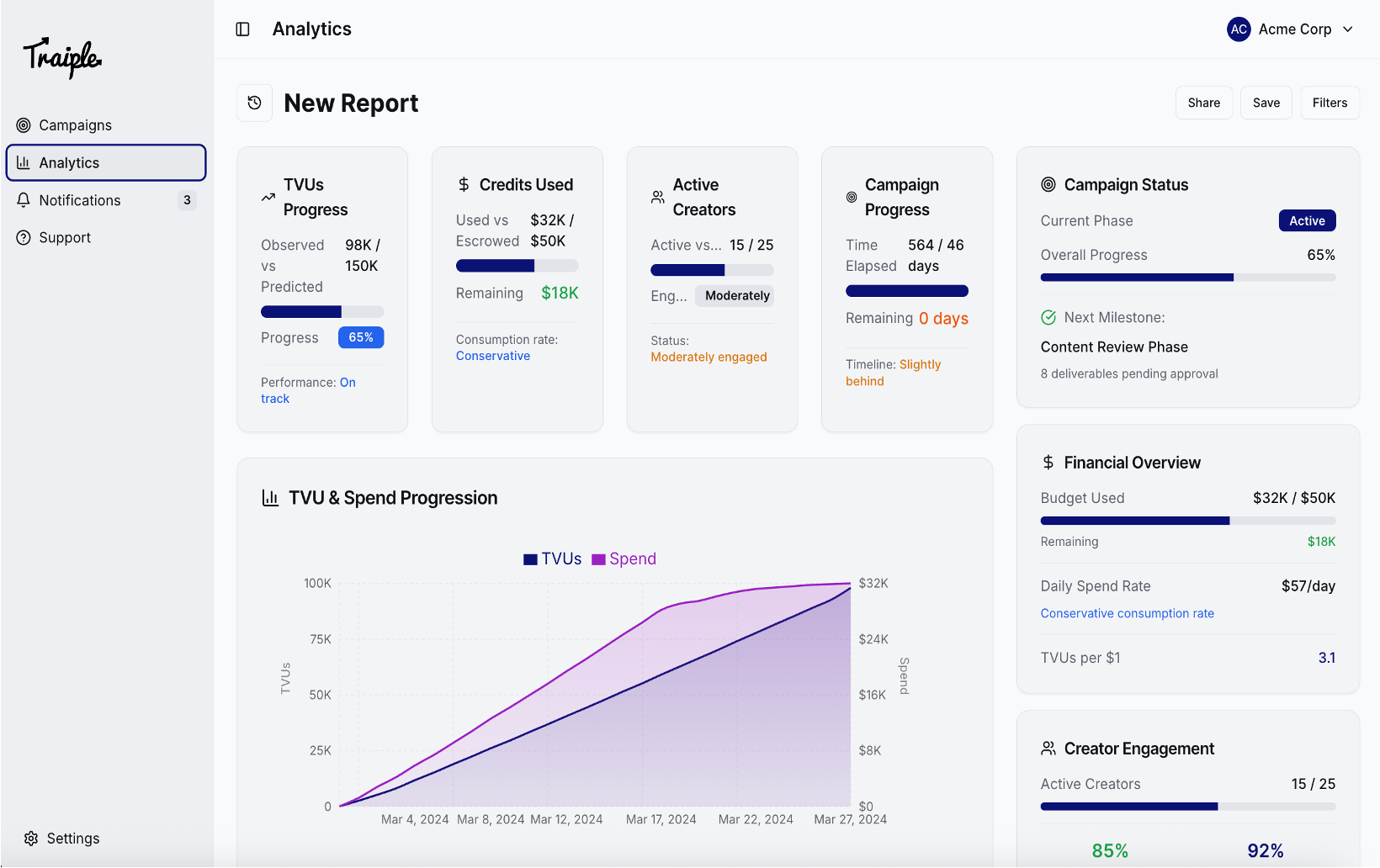Toggle Spend series in chart legend
This screenshot has width=1380, height=868.
point(624,559)
